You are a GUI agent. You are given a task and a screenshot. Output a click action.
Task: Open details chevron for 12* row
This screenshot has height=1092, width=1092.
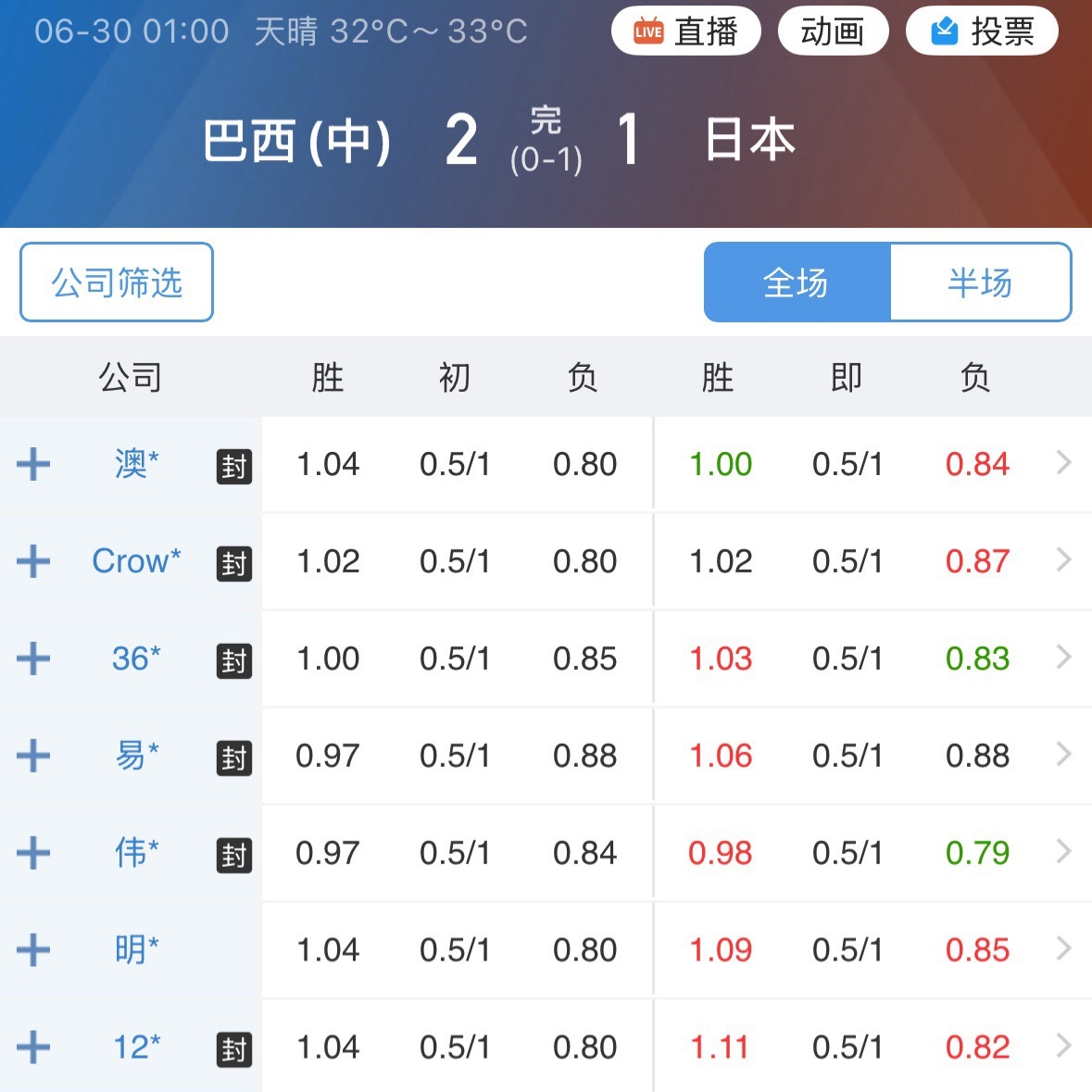(x=1063, y=1046)
